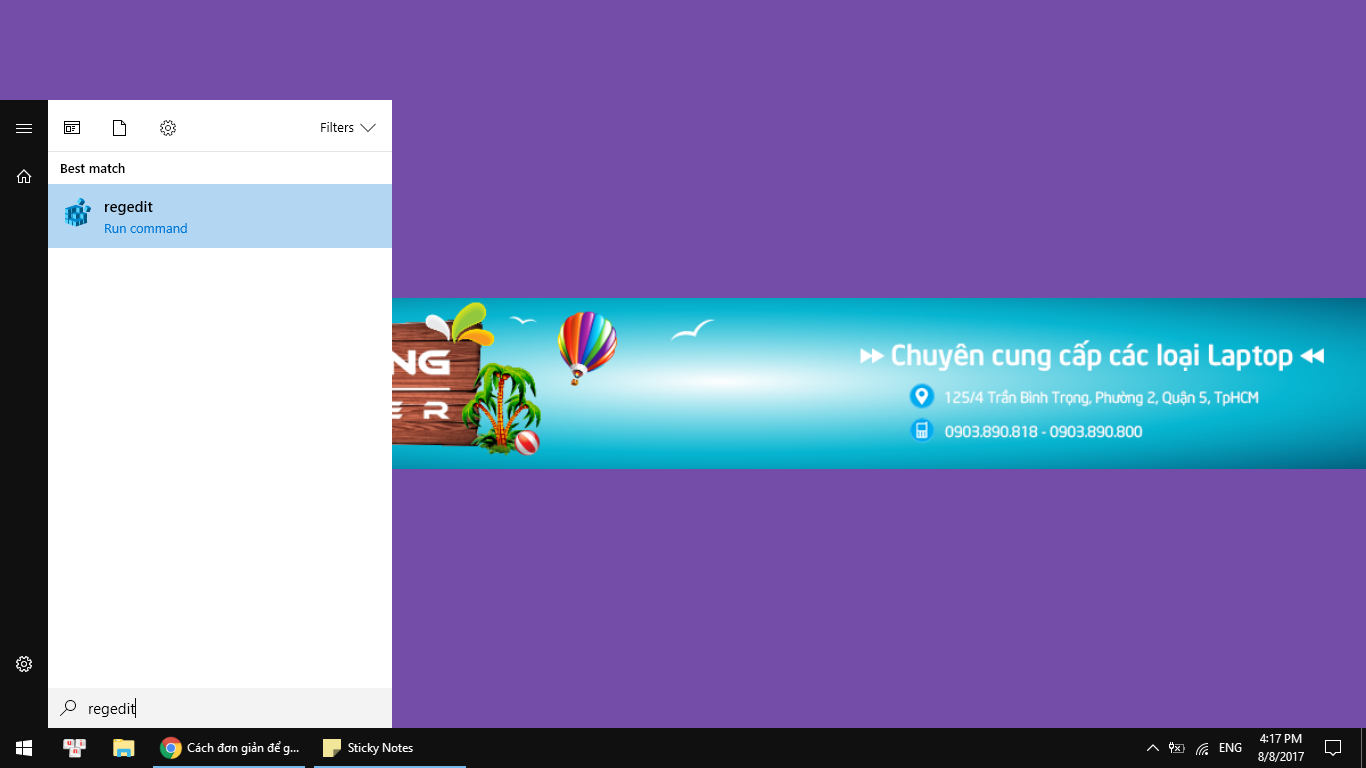The height and width of the screenshot is (768, 1366).
Task: Open the hamburger menu in search panel
Action: point(23,128)
